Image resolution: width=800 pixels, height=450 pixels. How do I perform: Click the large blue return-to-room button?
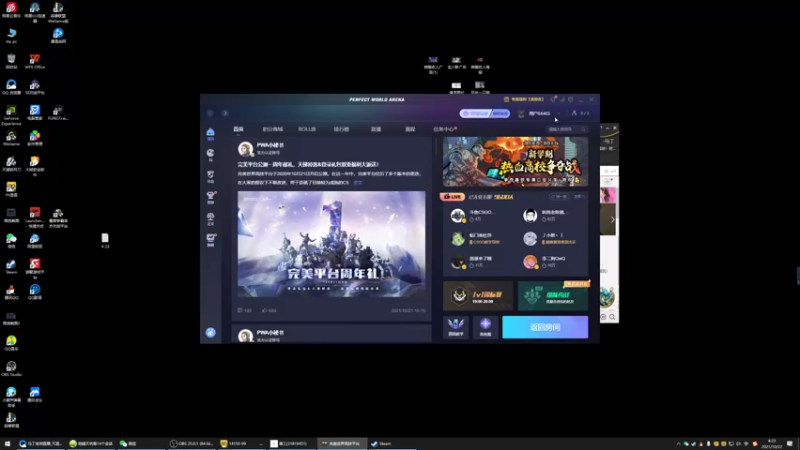(x=545, y=327)
